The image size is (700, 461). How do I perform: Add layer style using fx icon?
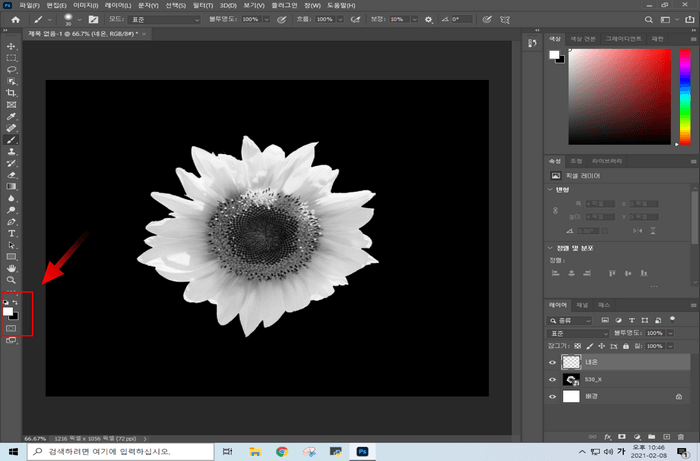[608, 437]
